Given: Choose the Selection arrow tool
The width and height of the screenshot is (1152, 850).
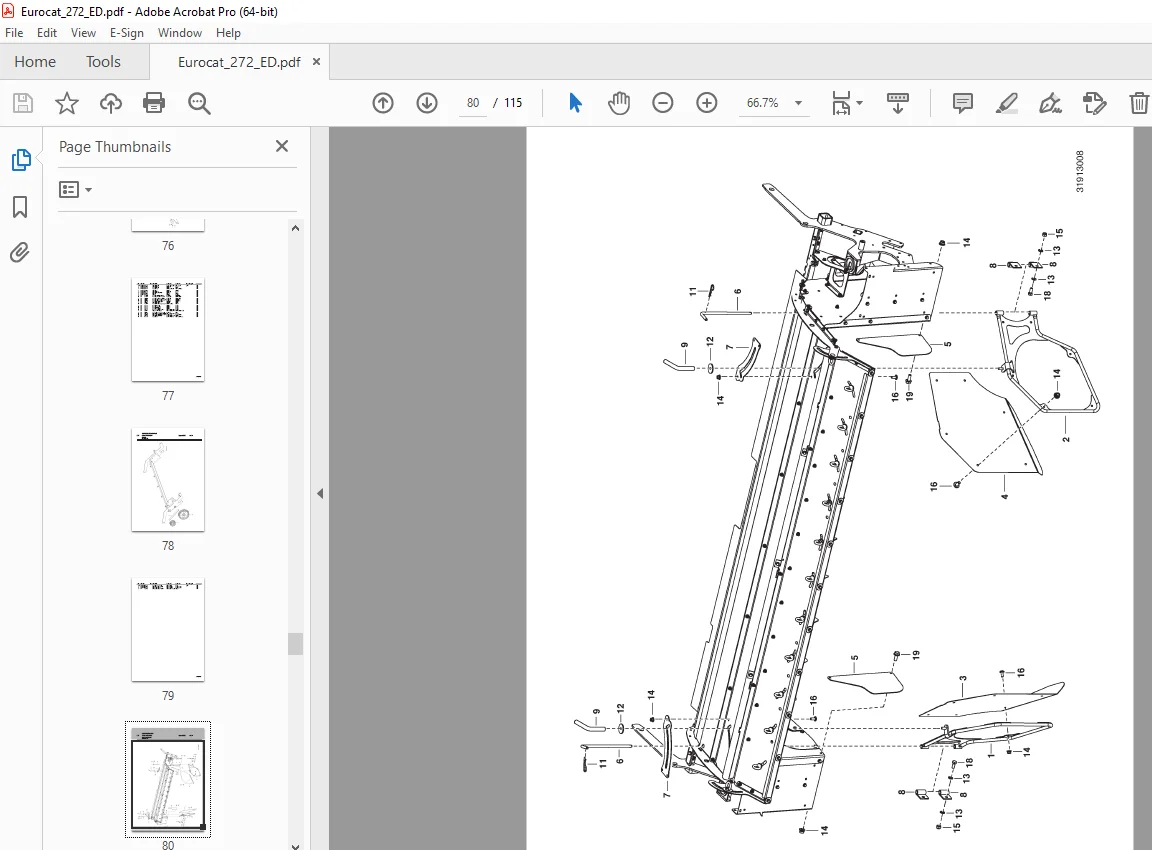Looking at the screenshot, I should (575, 103).
